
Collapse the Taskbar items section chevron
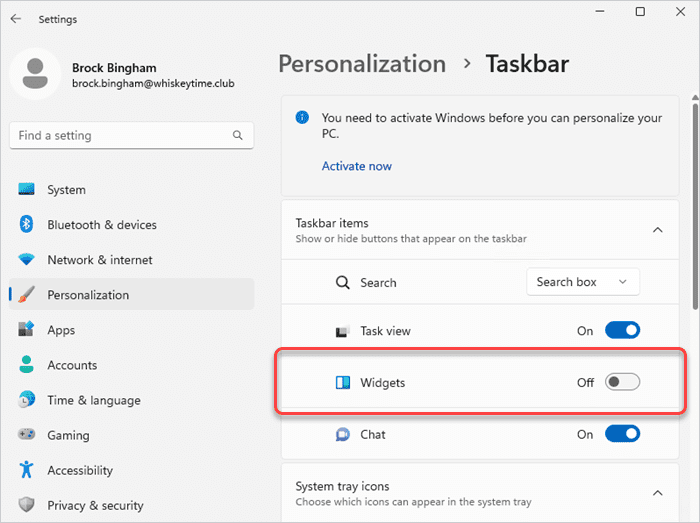(x=658, y=230)
